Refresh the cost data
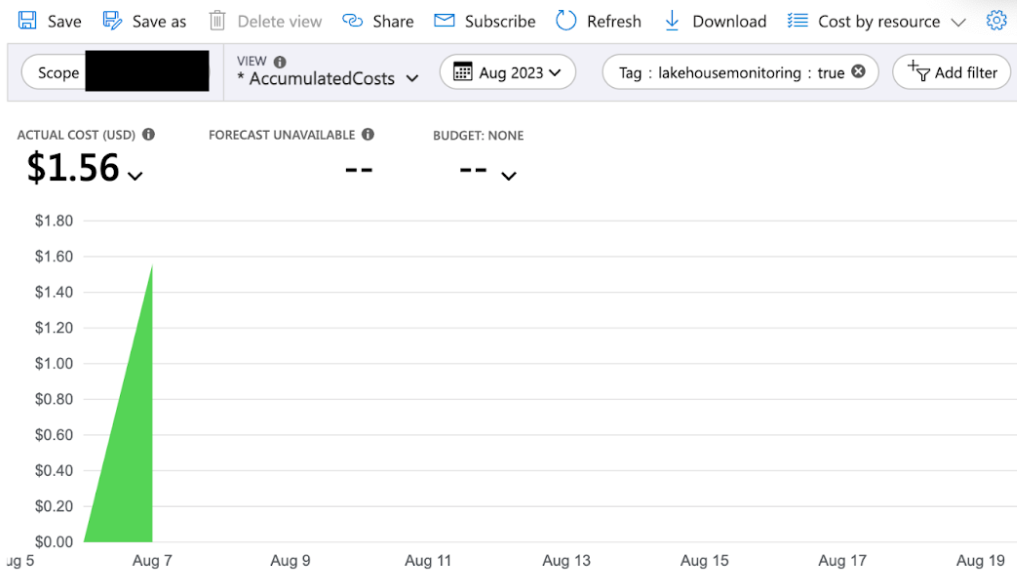1017x580 pixels. [x=566, y=20]
